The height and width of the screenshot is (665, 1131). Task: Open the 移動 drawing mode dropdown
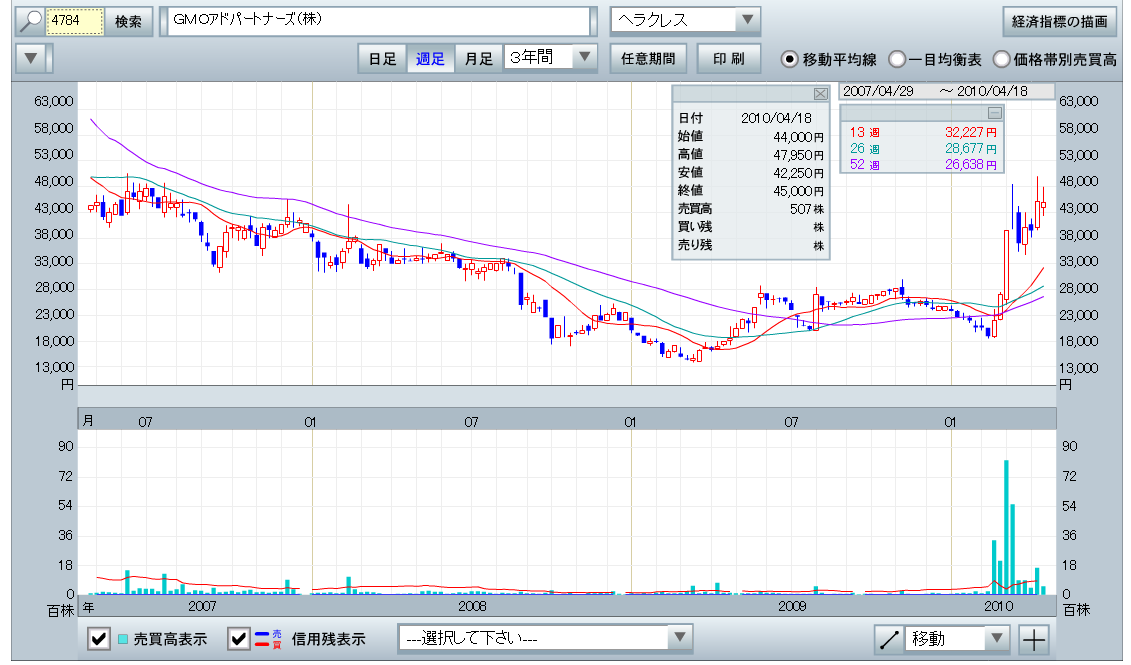[997, 638]
